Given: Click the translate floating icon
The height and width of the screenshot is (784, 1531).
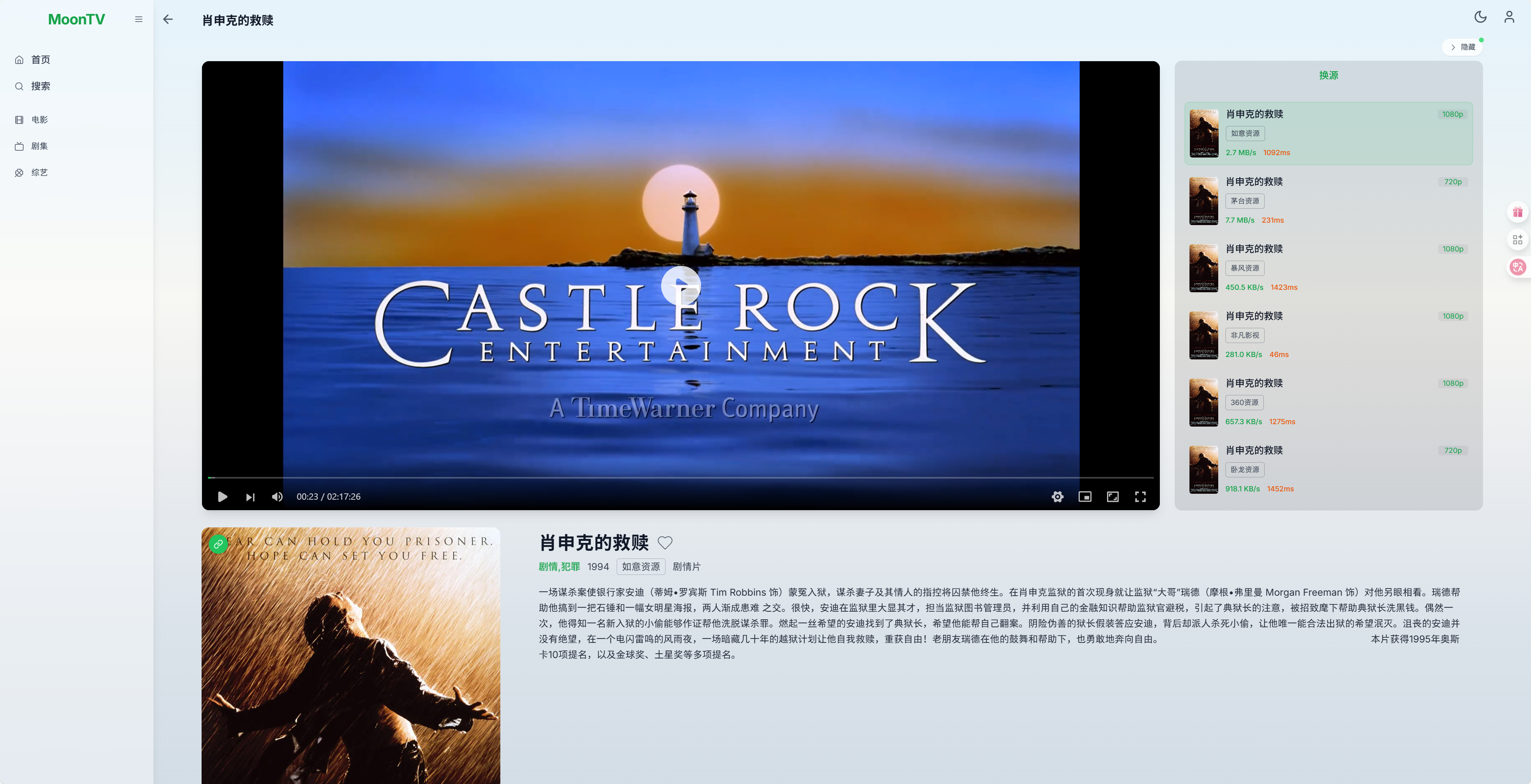Looking at the screenshot, I should (1517, 267).
